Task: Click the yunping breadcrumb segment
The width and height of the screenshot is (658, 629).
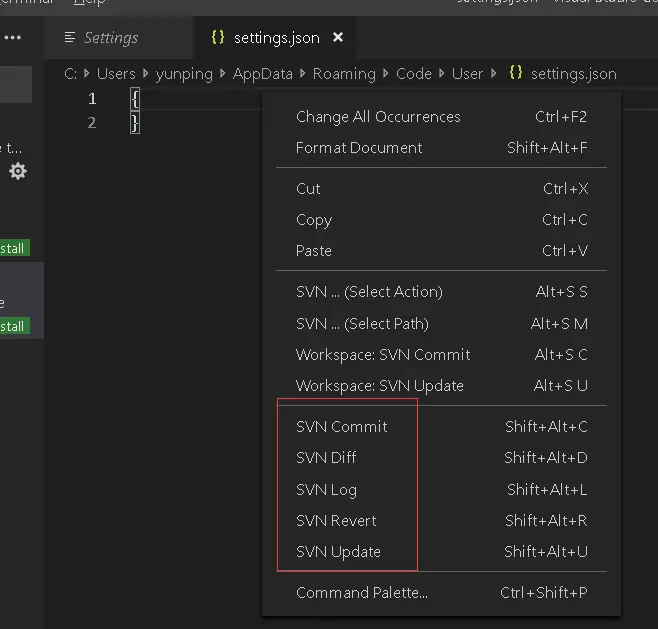Action: pyautogui.click(x=184, y=74)
